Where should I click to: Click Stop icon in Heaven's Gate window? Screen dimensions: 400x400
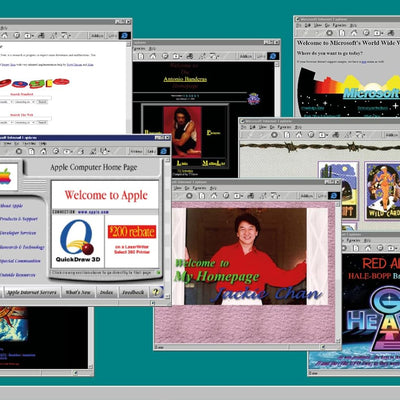[x=344, y=248]
